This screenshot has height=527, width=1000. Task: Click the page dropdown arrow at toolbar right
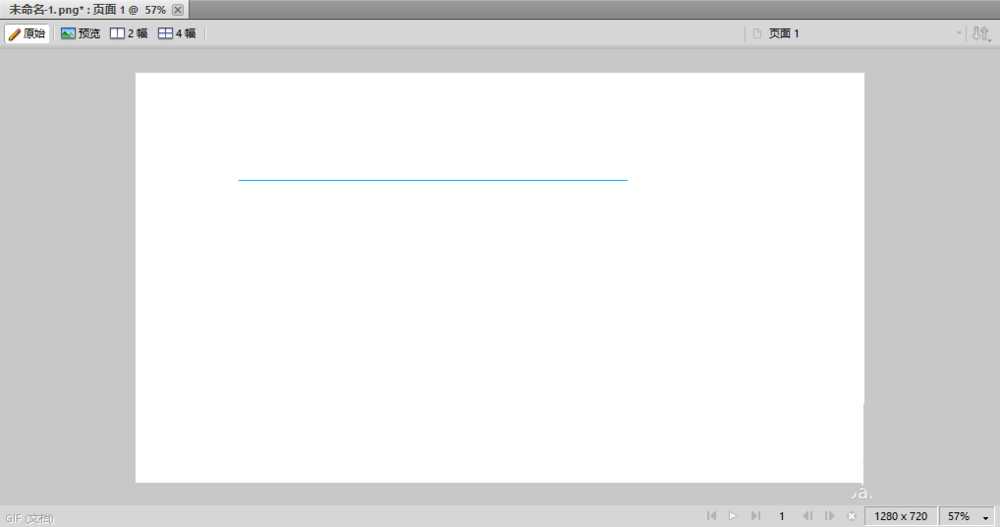tap(958, 33)
